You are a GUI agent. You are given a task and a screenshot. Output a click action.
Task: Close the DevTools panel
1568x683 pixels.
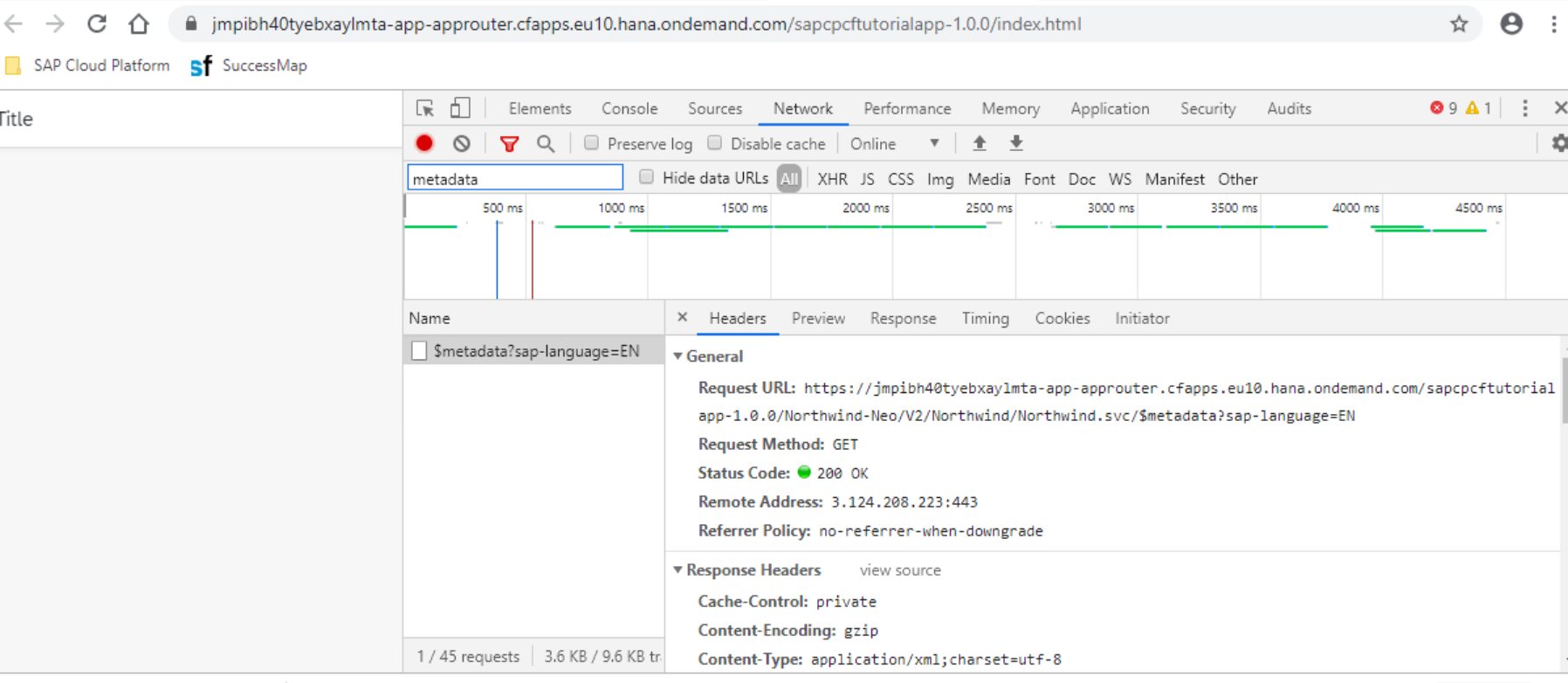coord(1560,107)
